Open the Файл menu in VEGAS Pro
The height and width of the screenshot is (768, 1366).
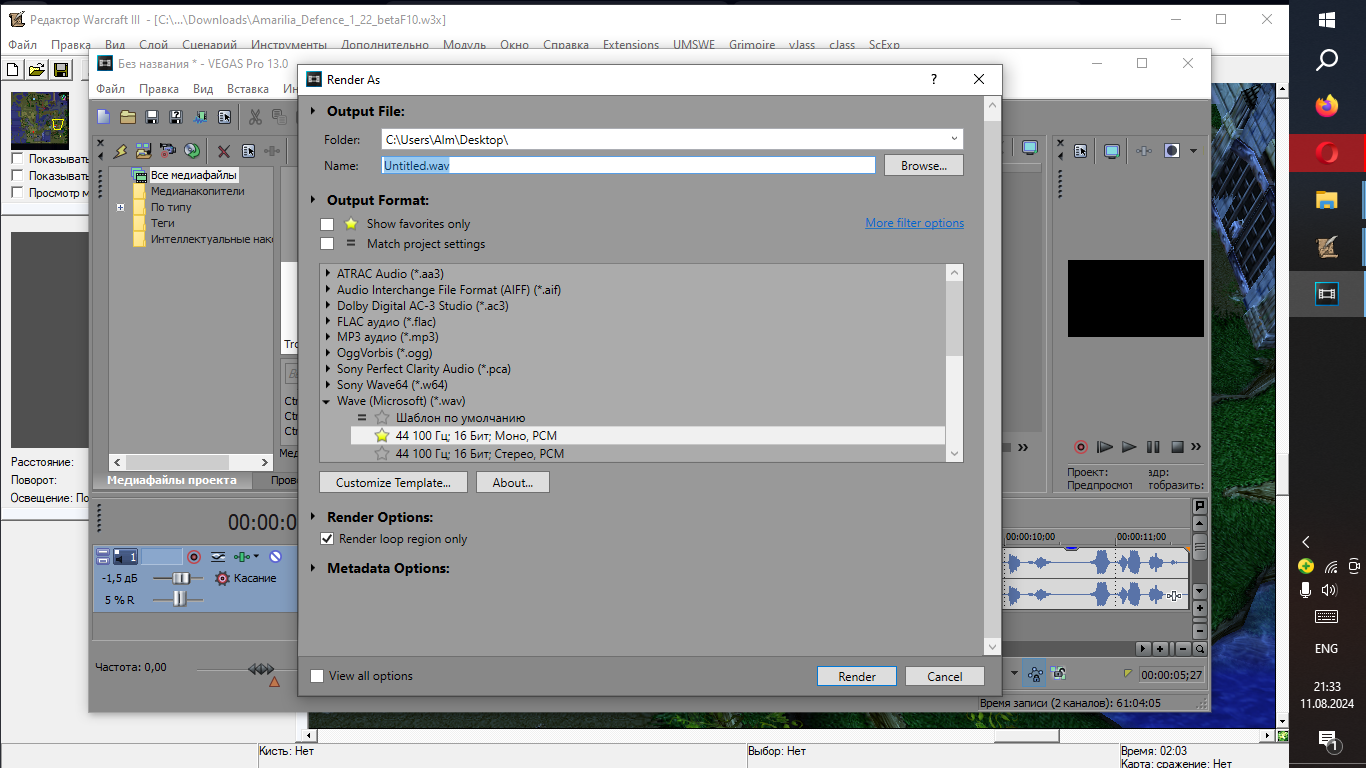coord(110,89)
